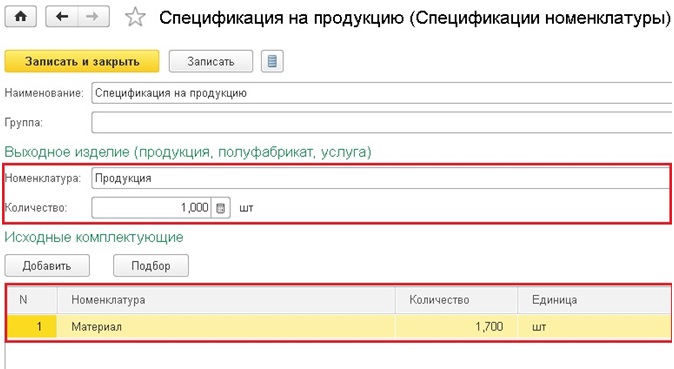674x369 pixels.
Task: Go to the Home page icon
Action: 21,17
